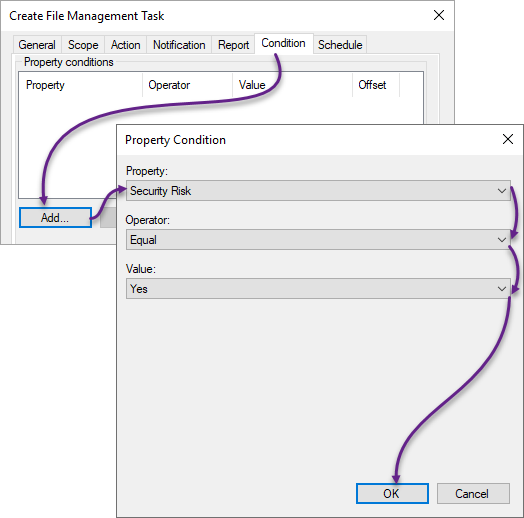Switch to the Scope tab
Image resolution: width=524 pixels, height=518 pixels.
(83, 45)
